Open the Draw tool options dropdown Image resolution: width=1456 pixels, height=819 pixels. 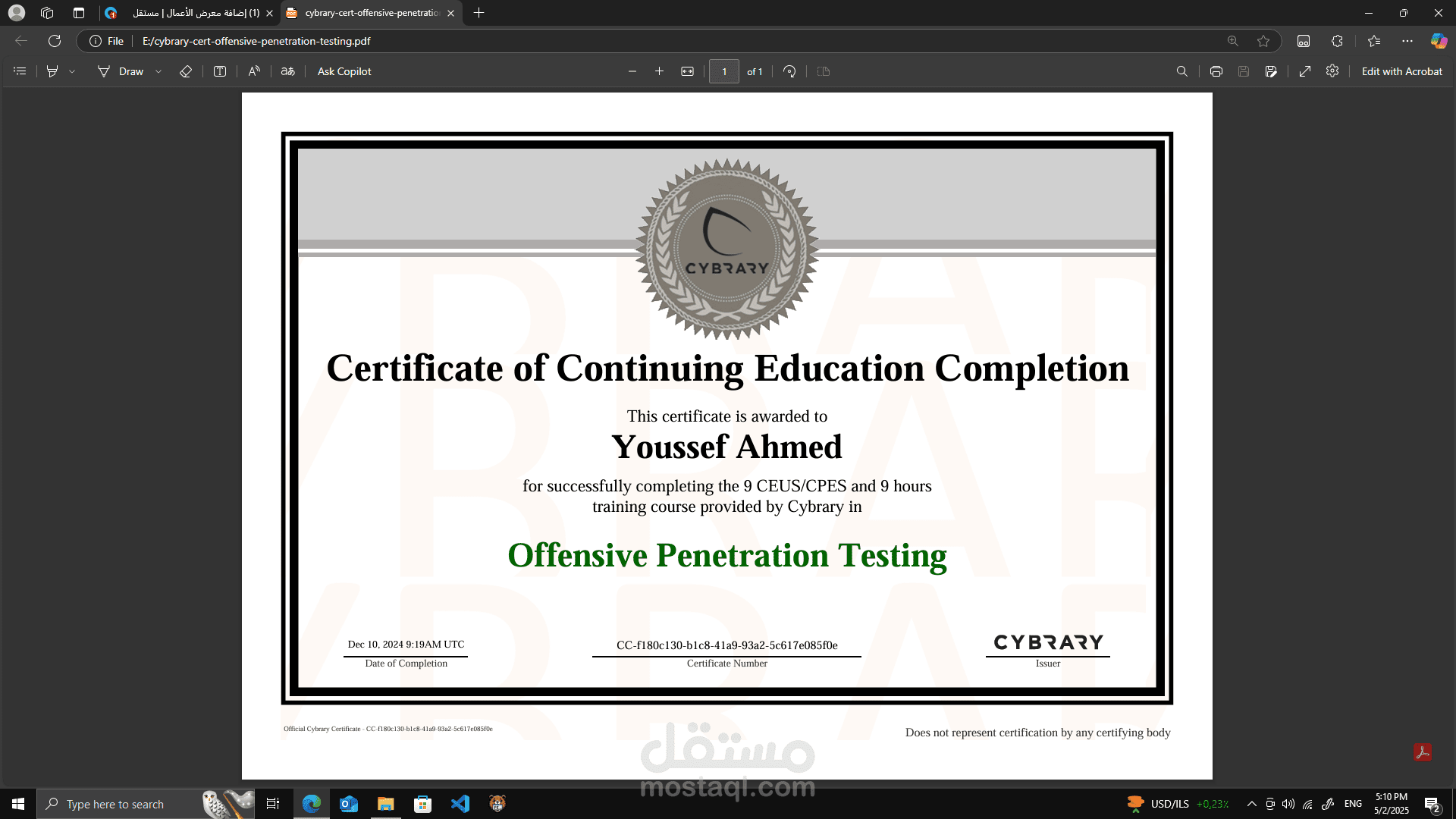[x=158, y=71]
